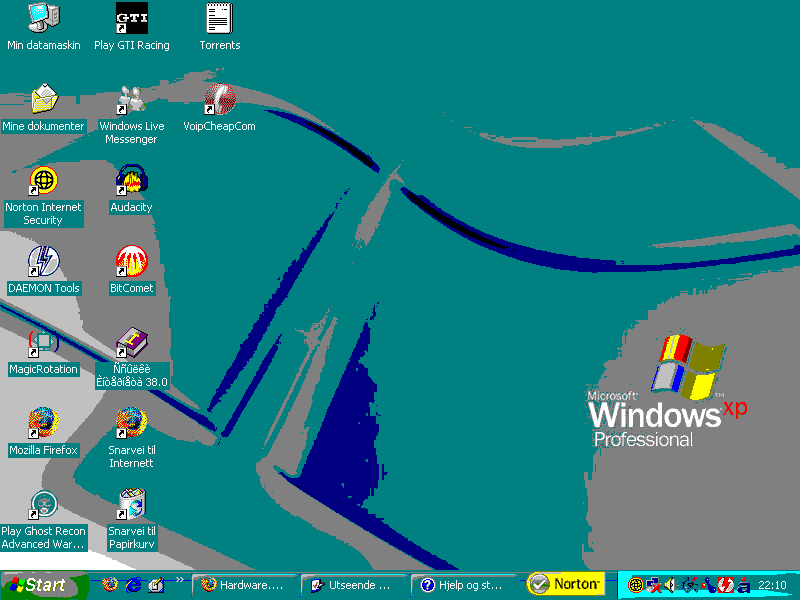
Task: Launch Internet Explorer from Quick Launch
Action: [133, 585]
